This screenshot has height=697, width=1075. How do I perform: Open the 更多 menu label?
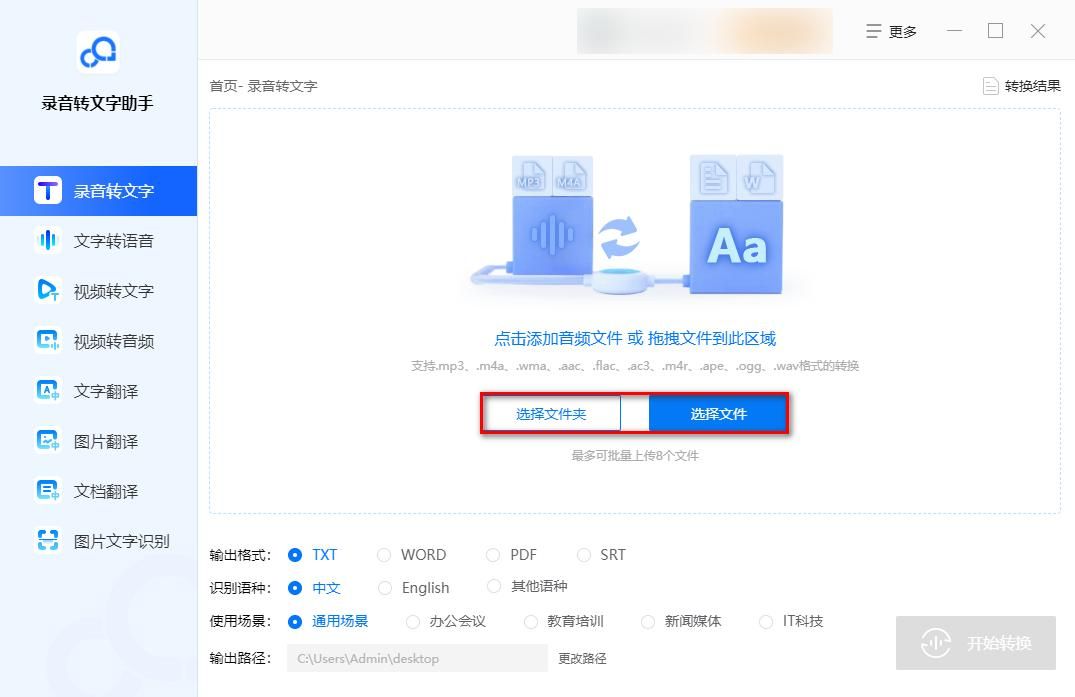tap(902, 32)
